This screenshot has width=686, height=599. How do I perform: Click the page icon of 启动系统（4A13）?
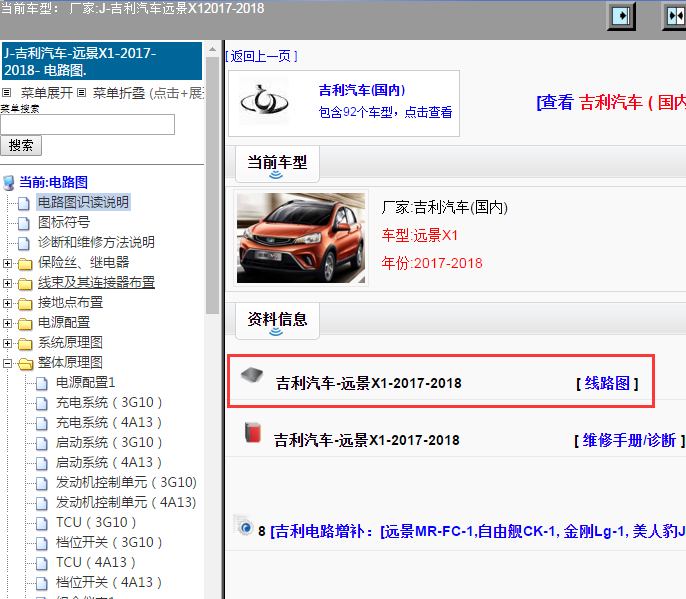click(42, 463)
